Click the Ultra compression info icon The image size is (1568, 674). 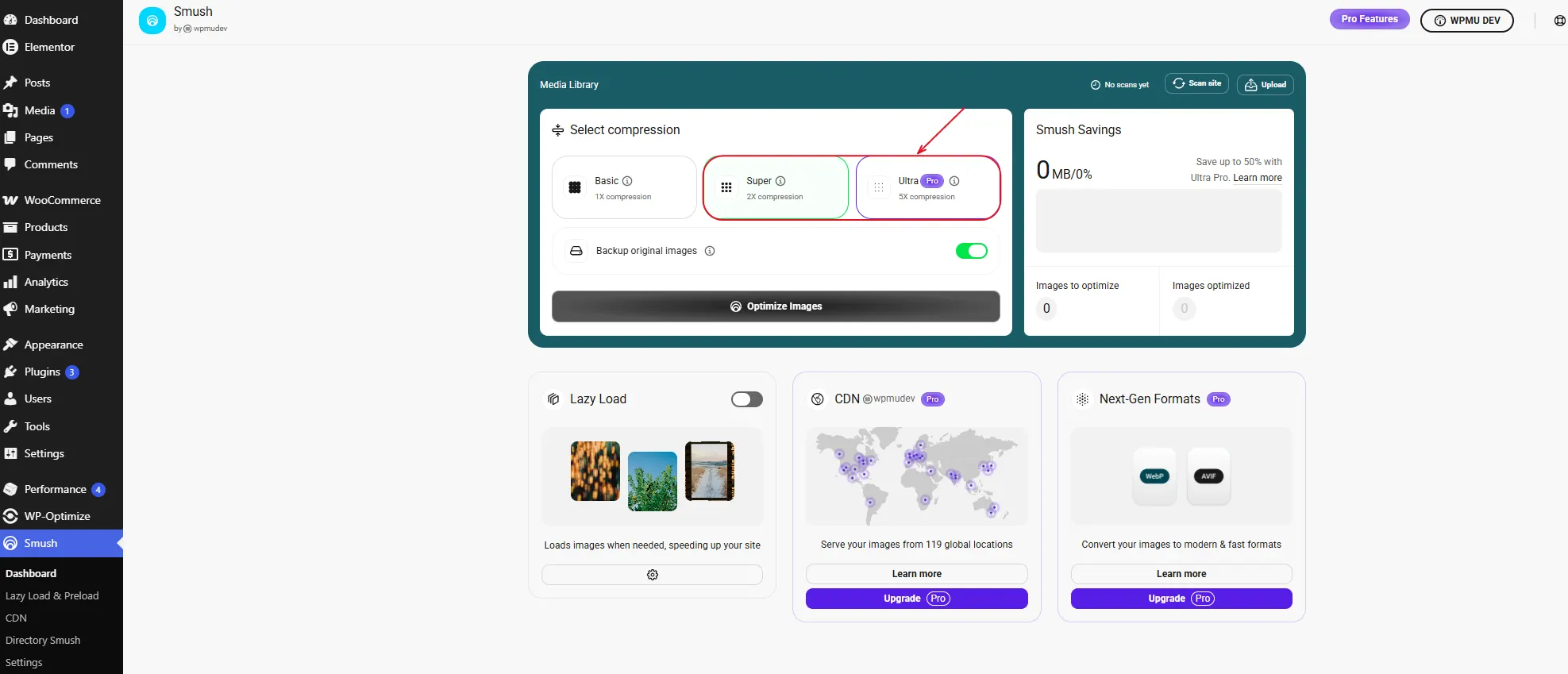(x=954, y=181)
